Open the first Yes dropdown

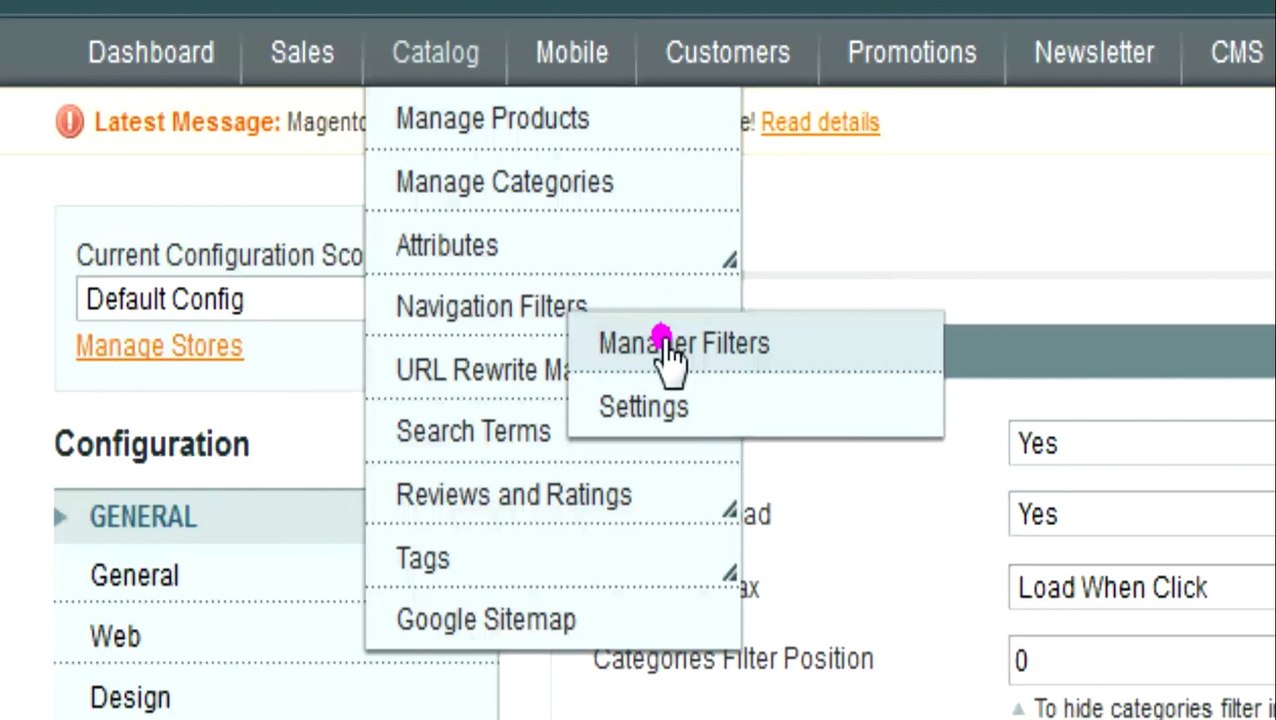pyautogui.click(x=1142, y=443)
